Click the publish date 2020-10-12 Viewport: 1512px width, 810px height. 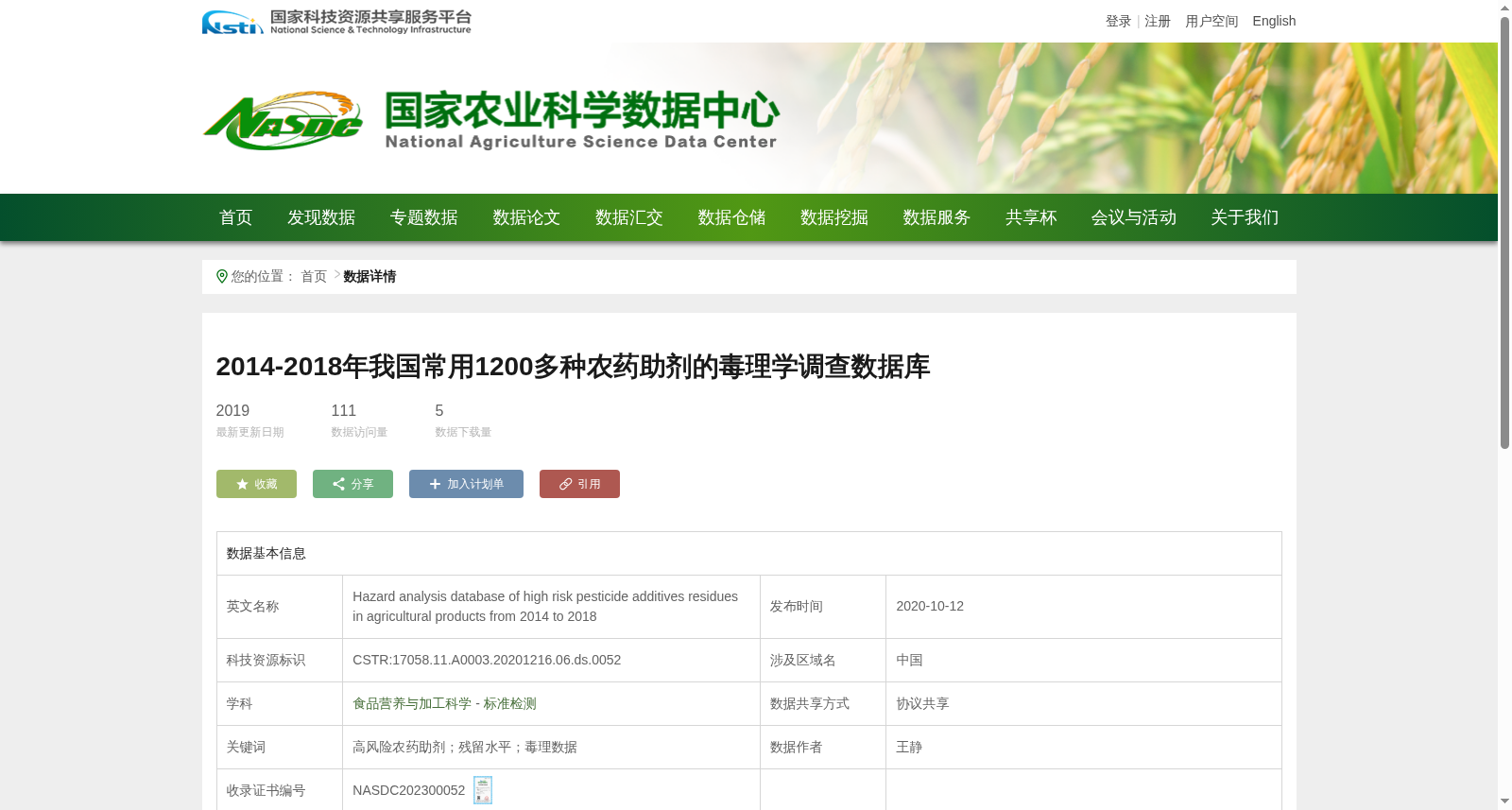coord(930,606)
